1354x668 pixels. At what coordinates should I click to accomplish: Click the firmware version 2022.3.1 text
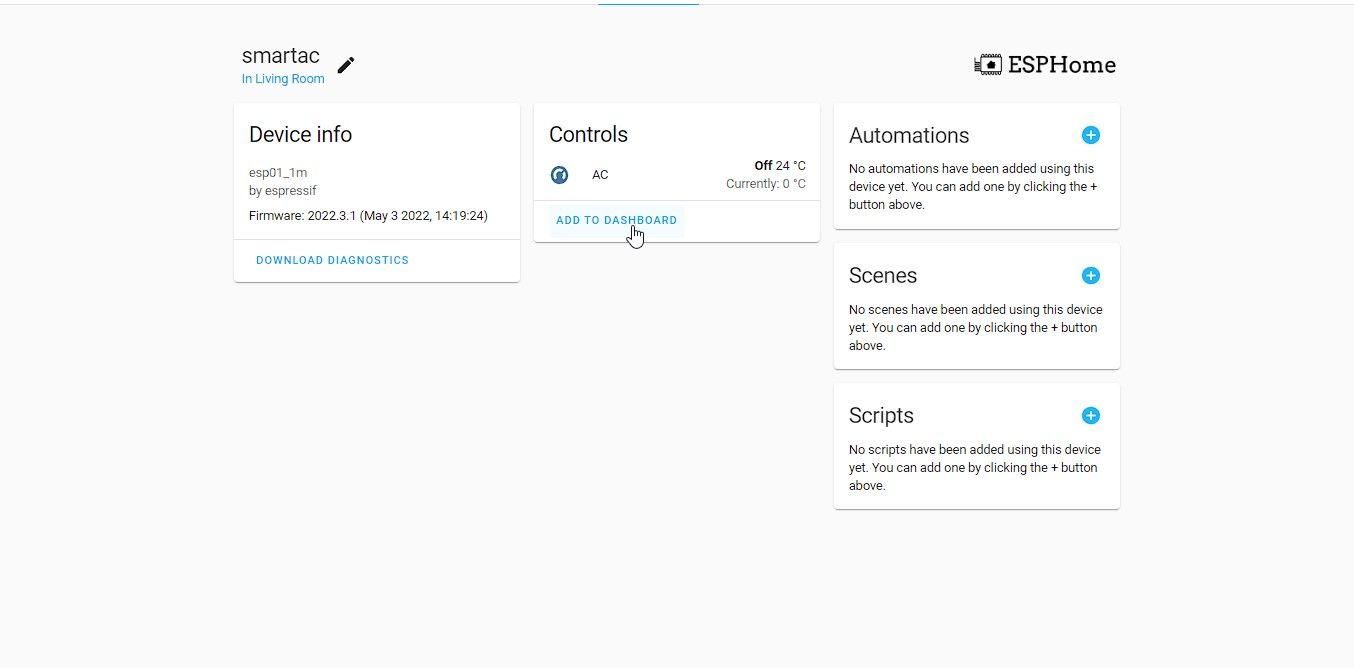click(368, 215)
